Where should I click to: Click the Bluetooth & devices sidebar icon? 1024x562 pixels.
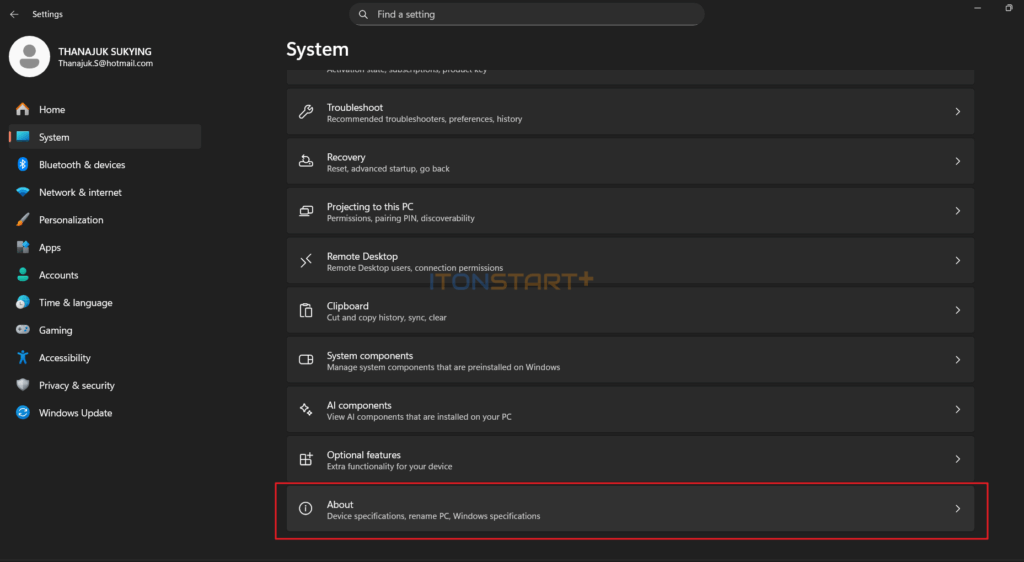click(22, 165)
